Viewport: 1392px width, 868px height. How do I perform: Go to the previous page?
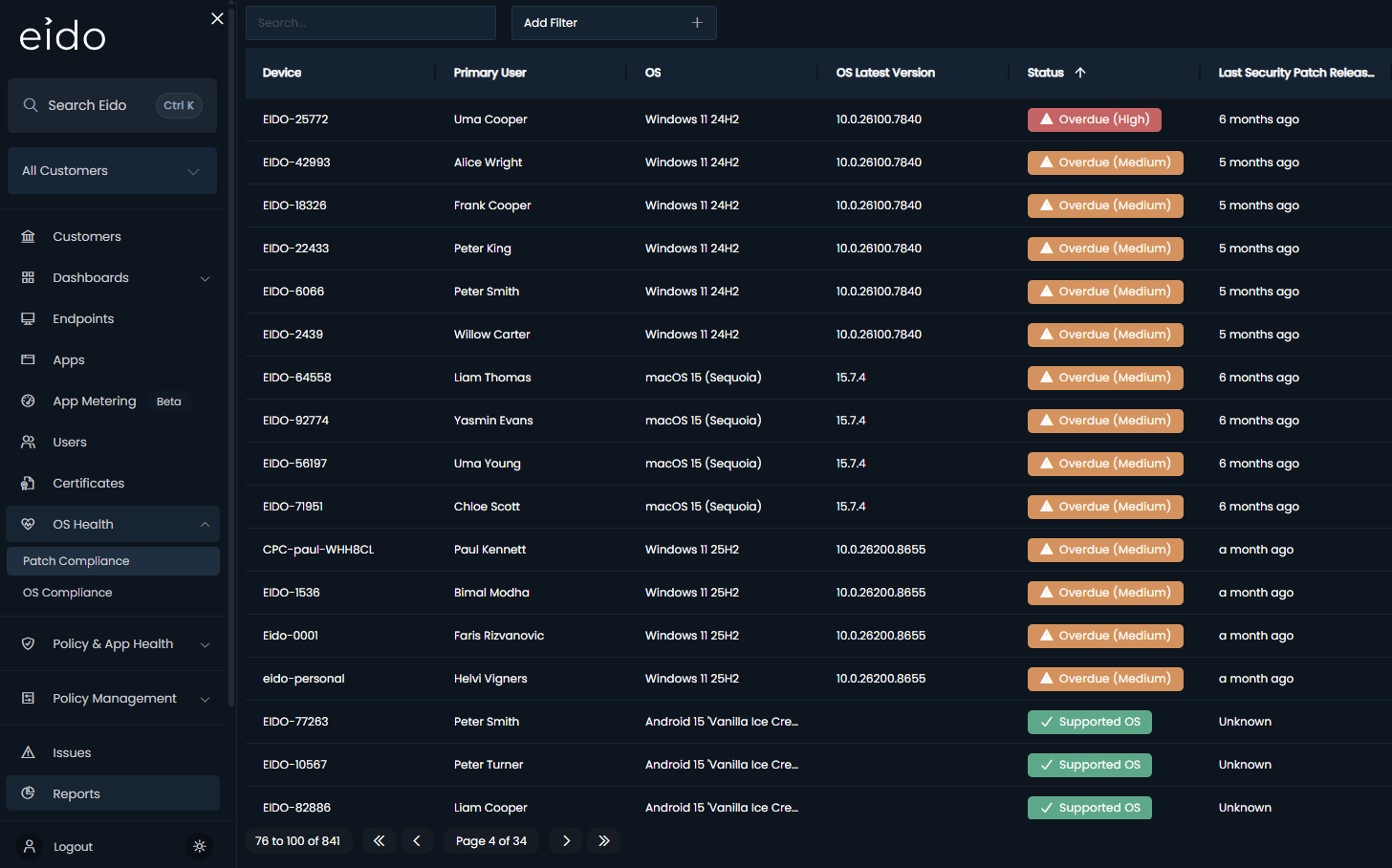click(416, 841)
